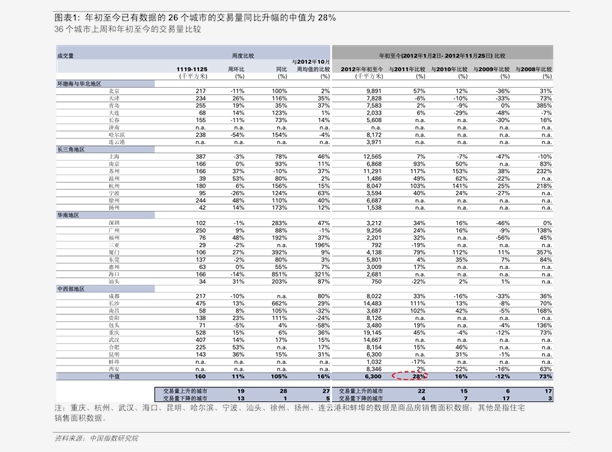Select the '成交量' header cell
Screen dimensions: 612x452
[x=65, y=56]
